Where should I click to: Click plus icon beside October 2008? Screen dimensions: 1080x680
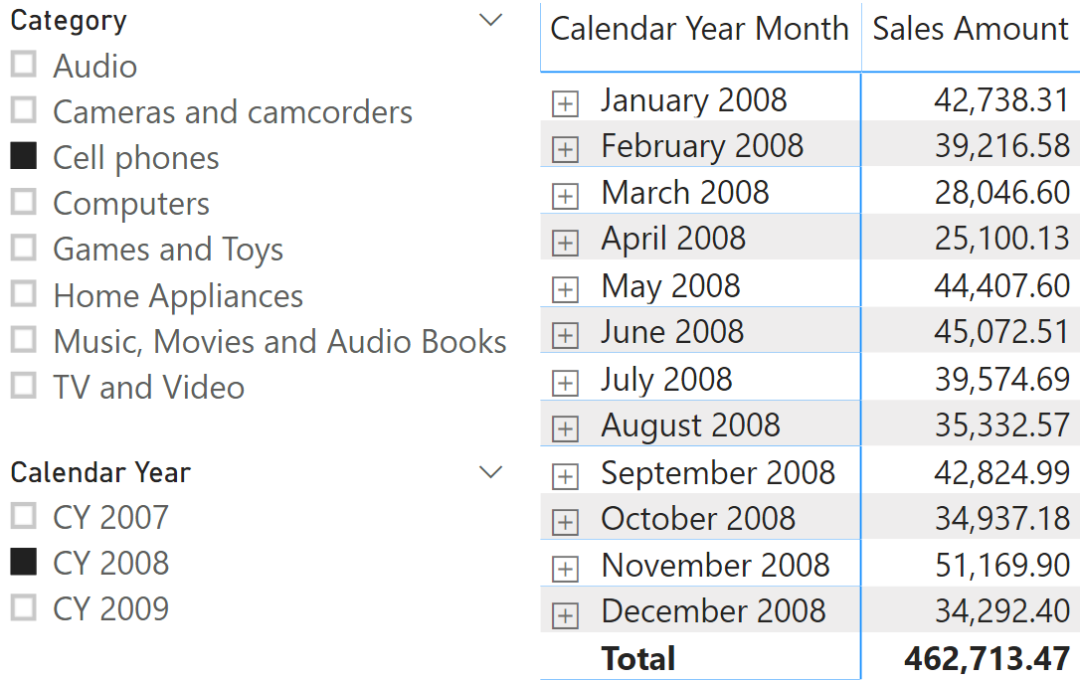pos(566,522)
